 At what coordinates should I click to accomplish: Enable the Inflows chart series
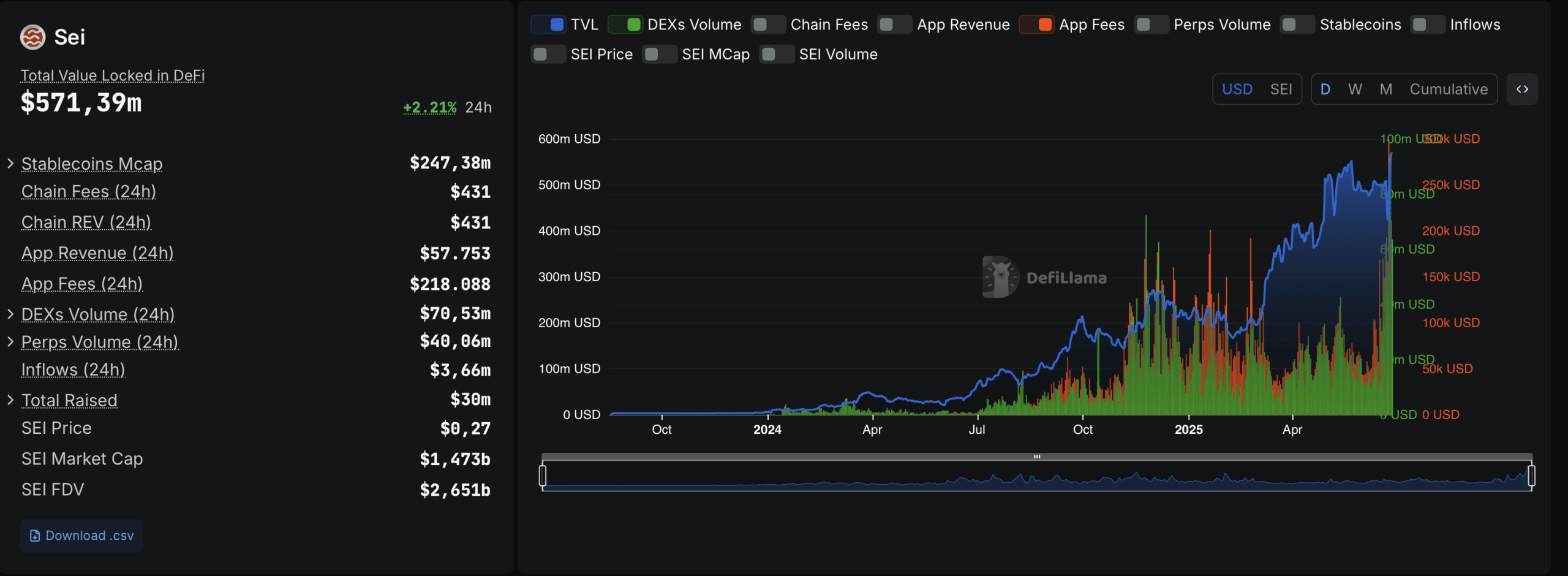(x=1428, y=25)
